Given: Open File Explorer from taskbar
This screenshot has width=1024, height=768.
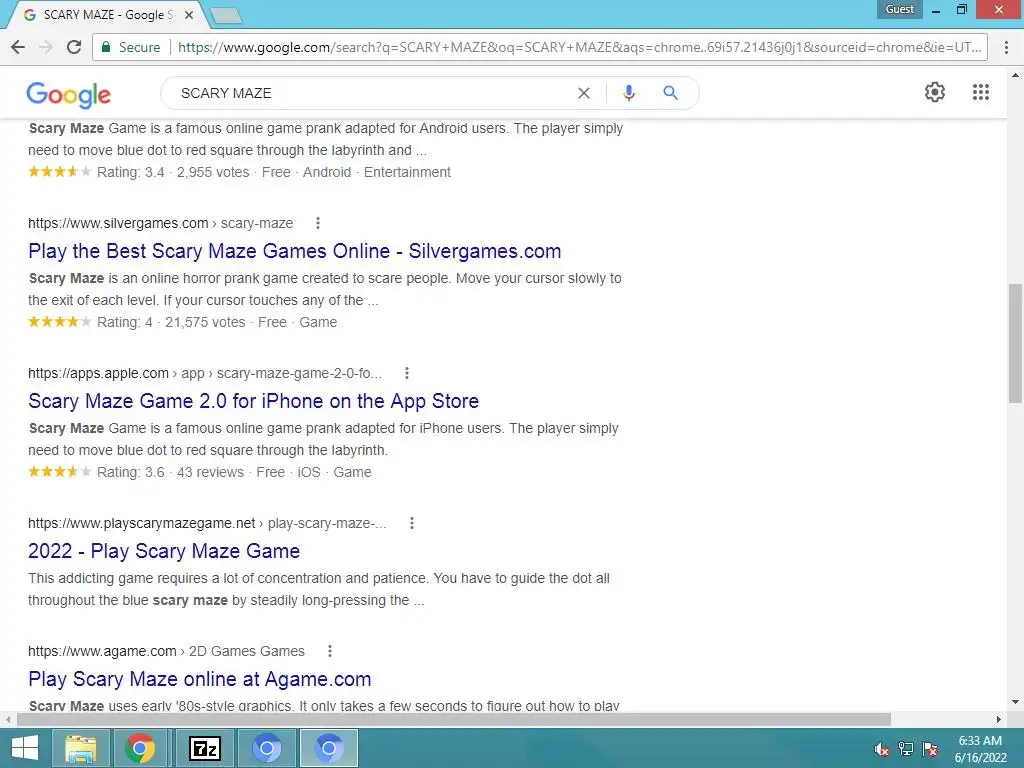Looking at the screenshot, I should tap(80, 748).
